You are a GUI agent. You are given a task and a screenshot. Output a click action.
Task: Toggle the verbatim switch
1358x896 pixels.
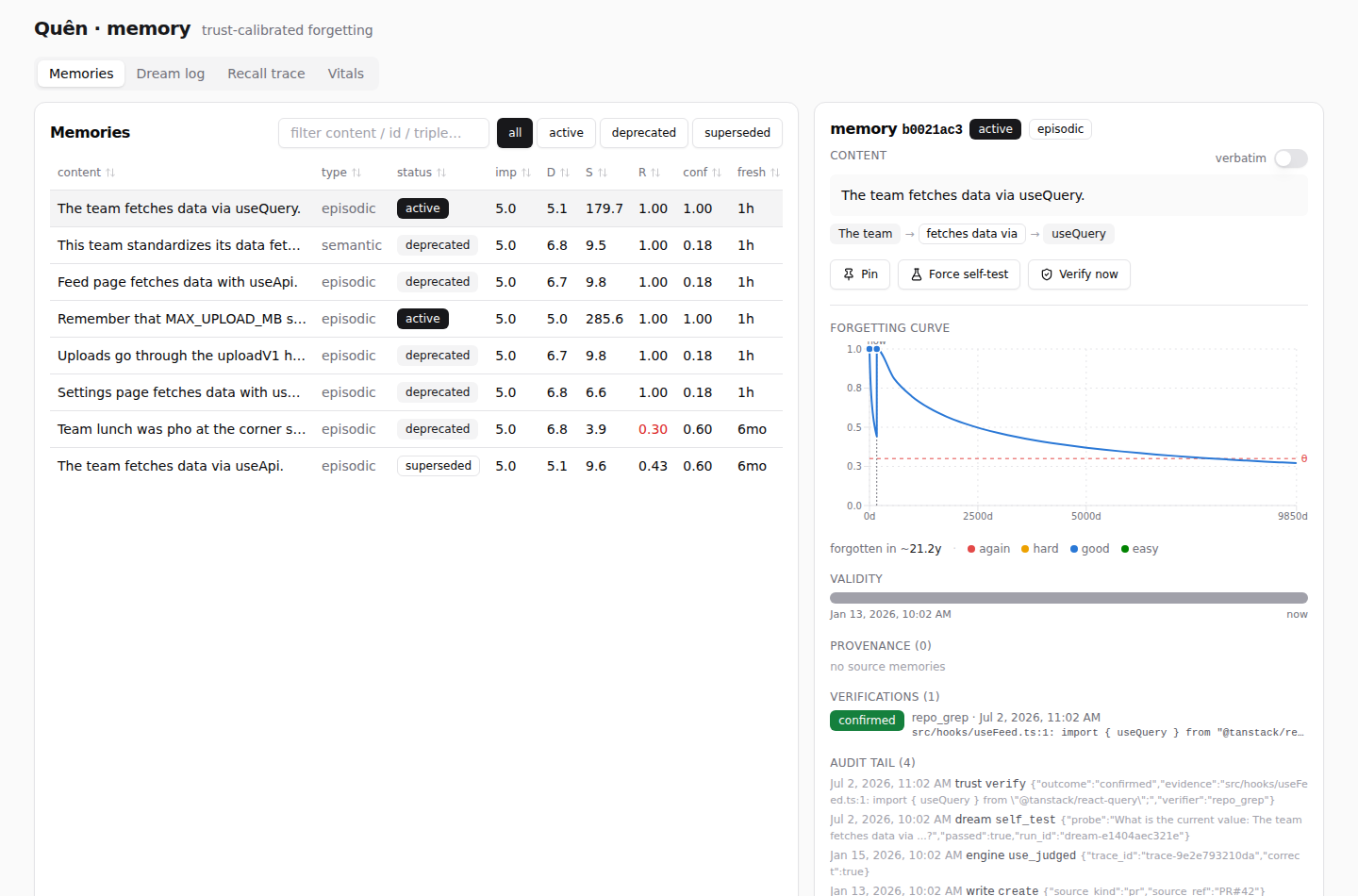coord(1291,158)
